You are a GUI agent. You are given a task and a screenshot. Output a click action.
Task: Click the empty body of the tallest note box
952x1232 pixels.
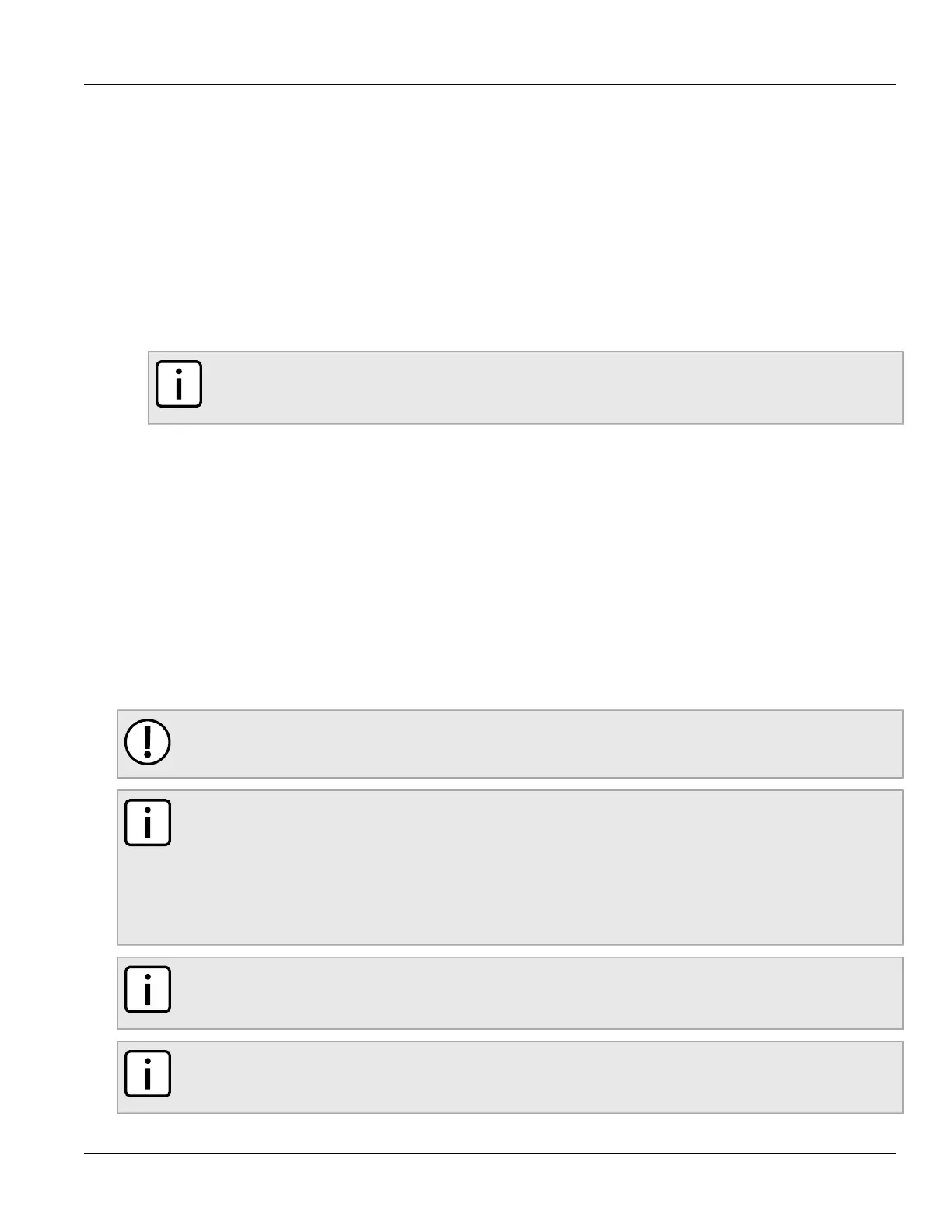point(537,867)
